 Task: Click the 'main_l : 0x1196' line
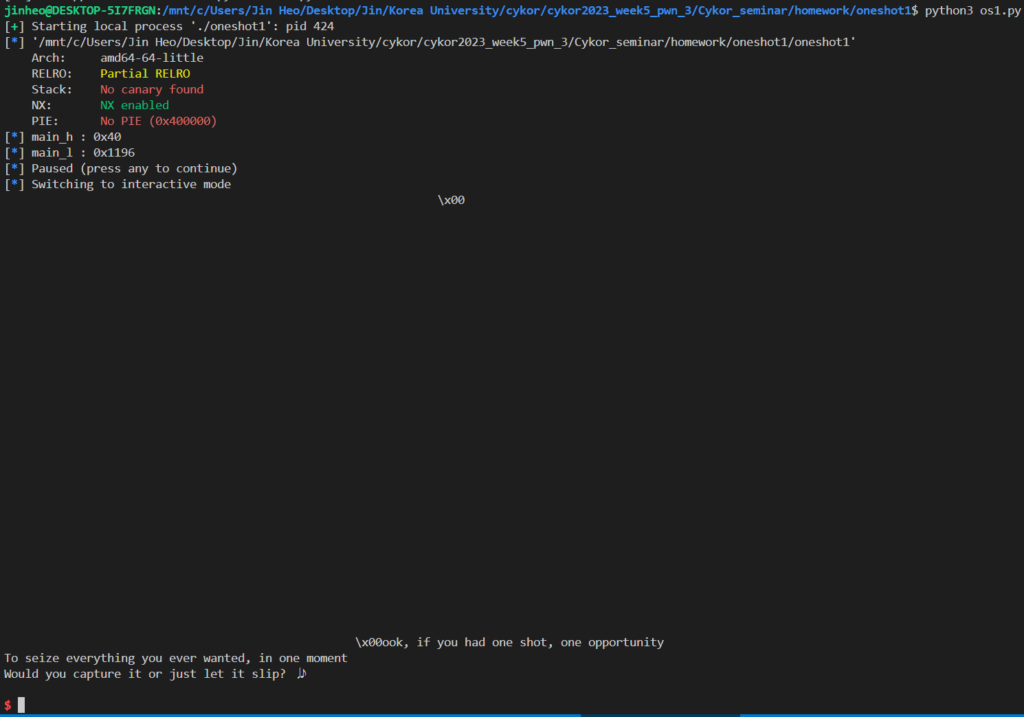coord(70,152)
